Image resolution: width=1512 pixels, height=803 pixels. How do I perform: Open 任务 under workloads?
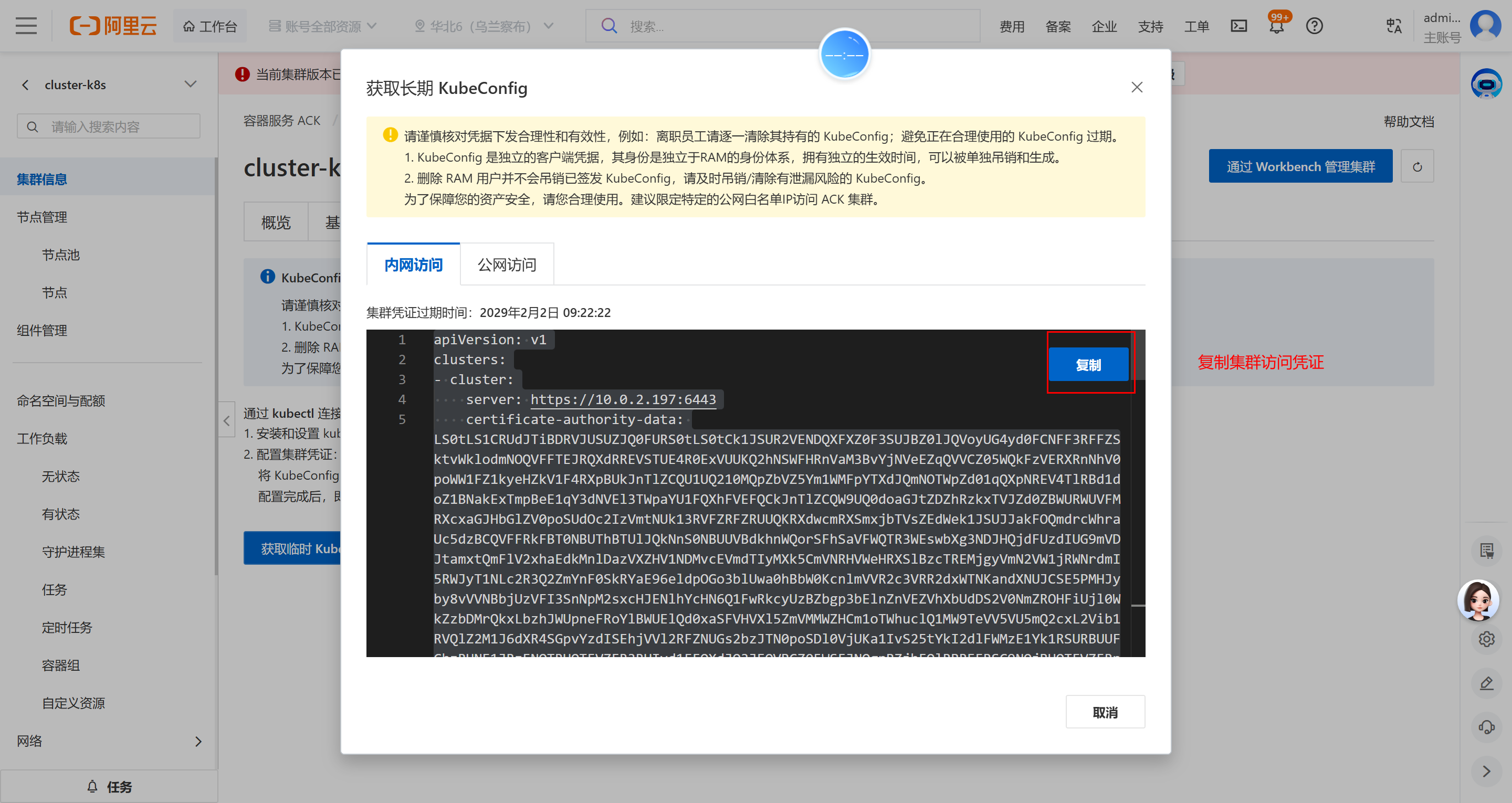tap(54, 589)
